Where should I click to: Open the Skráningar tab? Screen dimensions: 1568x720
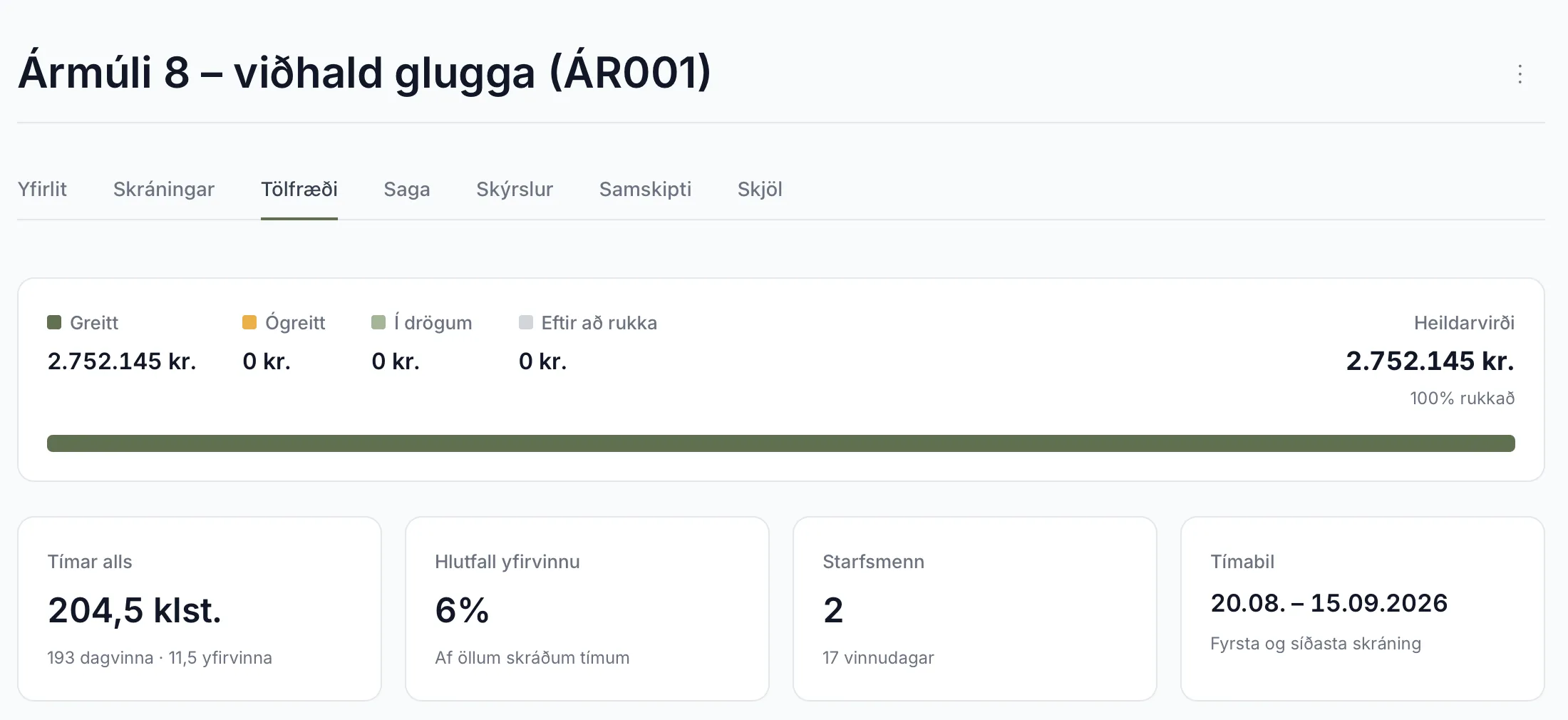(164, 189)
